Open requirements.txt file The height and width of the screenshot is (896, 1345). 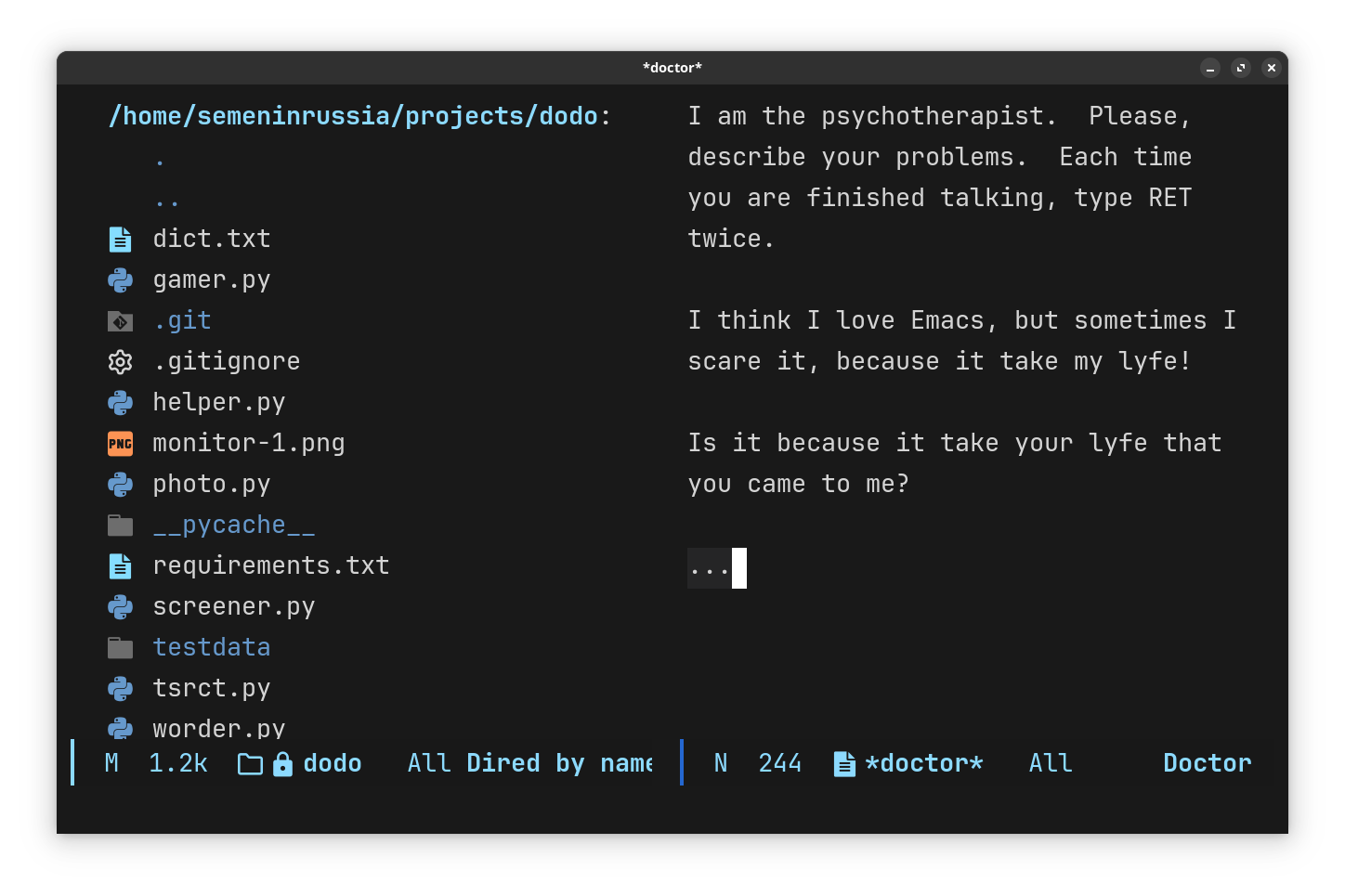tap(271, 566)
